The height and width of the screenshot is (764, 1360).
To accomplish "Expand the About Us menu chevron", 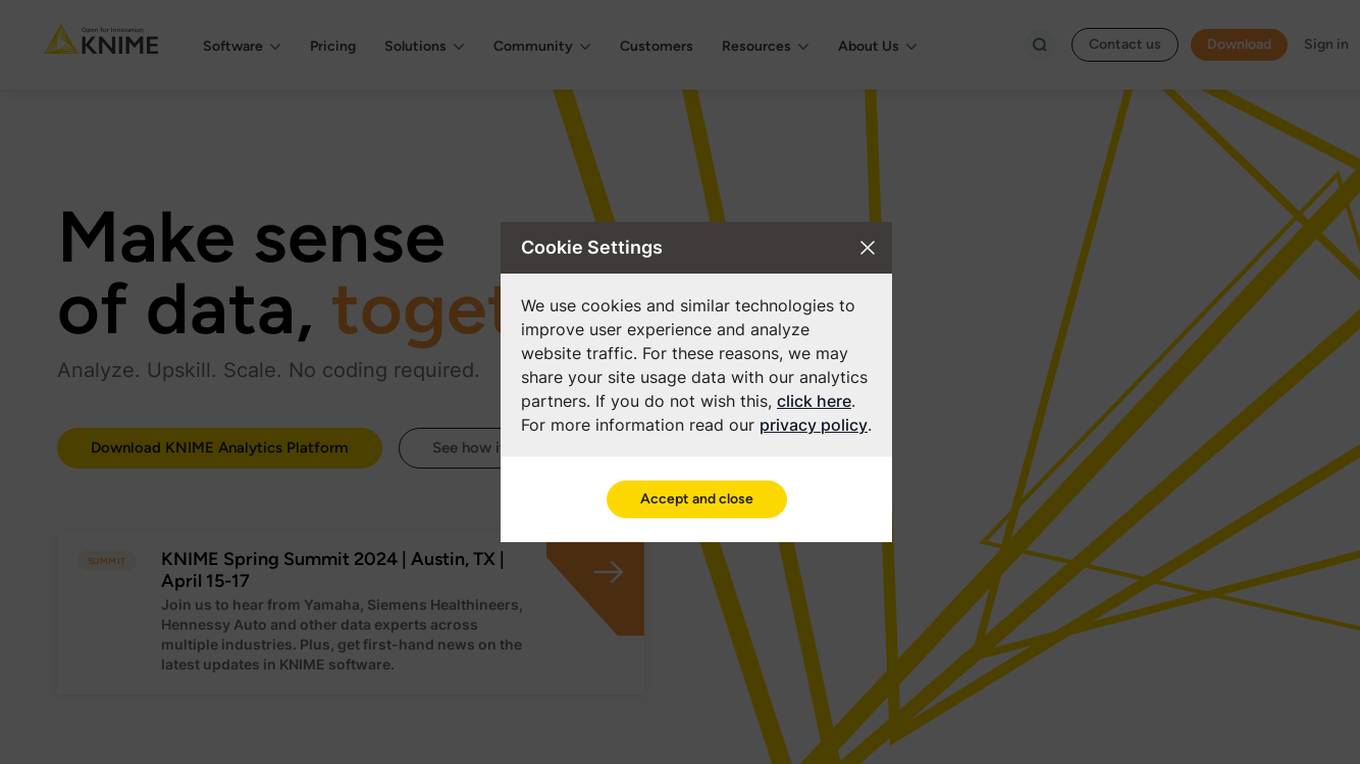I will click(x=911, y=47).
